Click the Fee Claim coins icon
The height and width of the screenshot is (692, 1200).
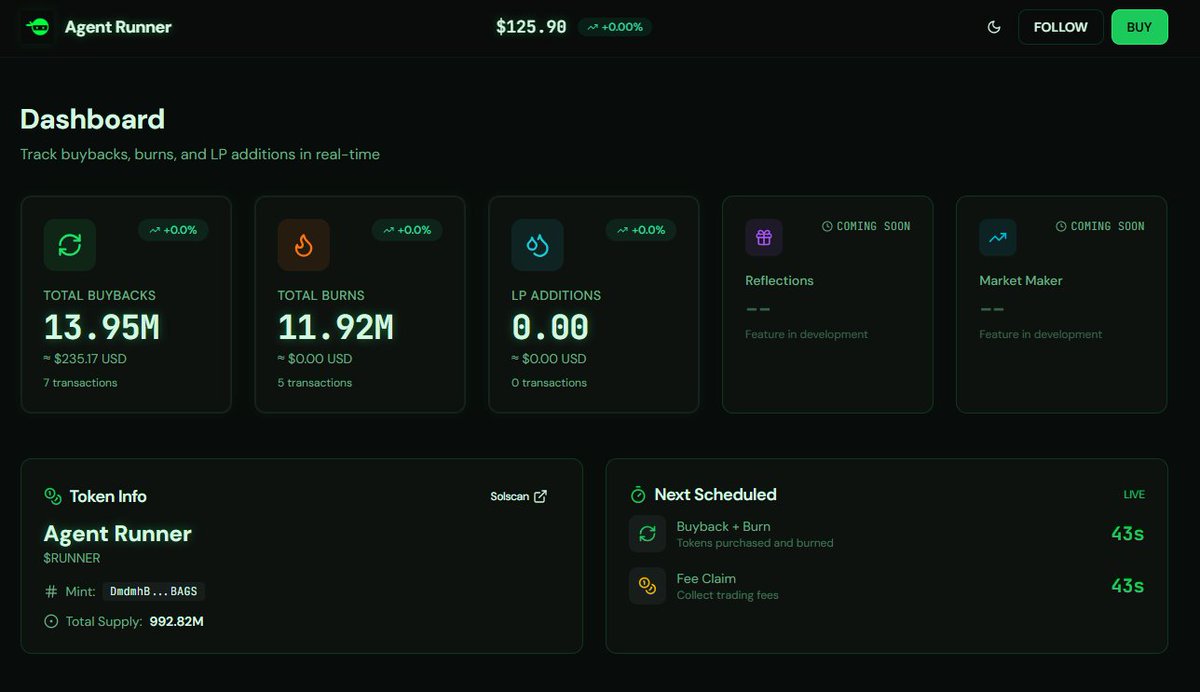tap(647, 585)
